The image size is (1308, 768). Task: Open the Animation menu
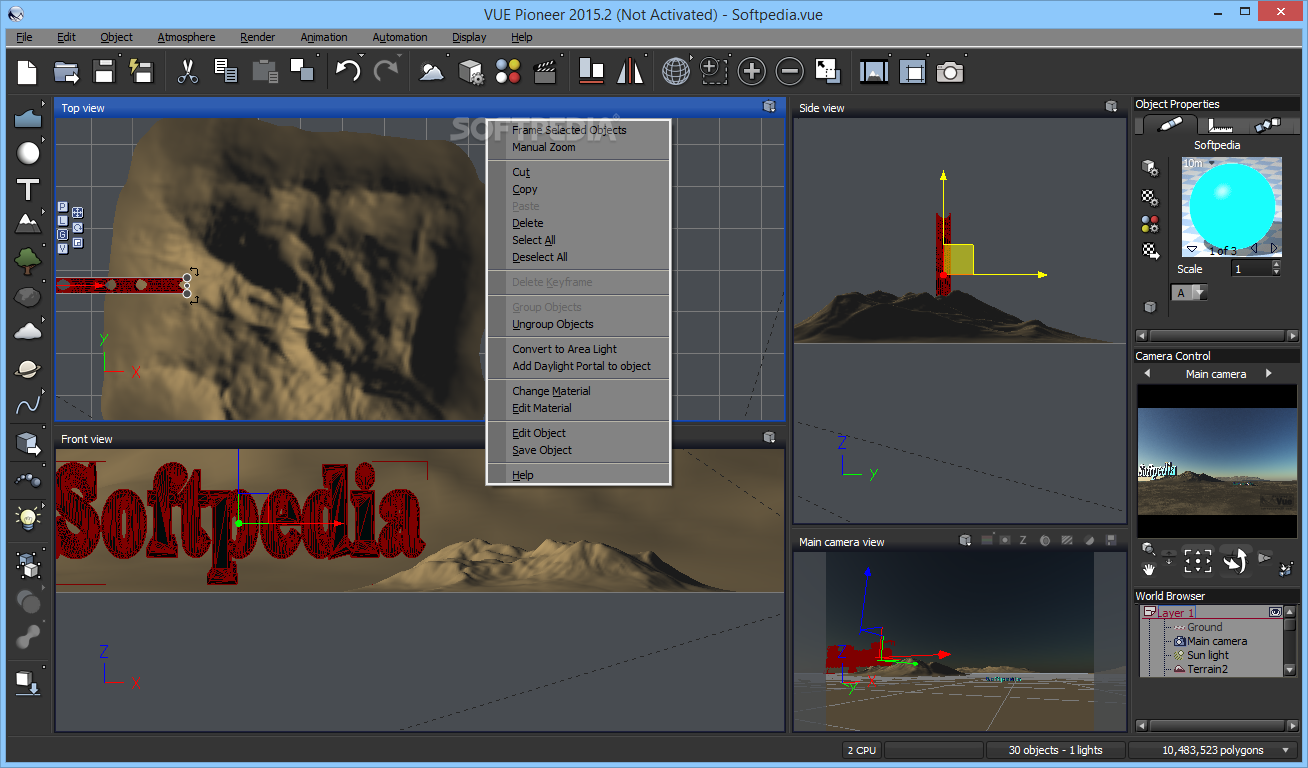click(324, 37)
